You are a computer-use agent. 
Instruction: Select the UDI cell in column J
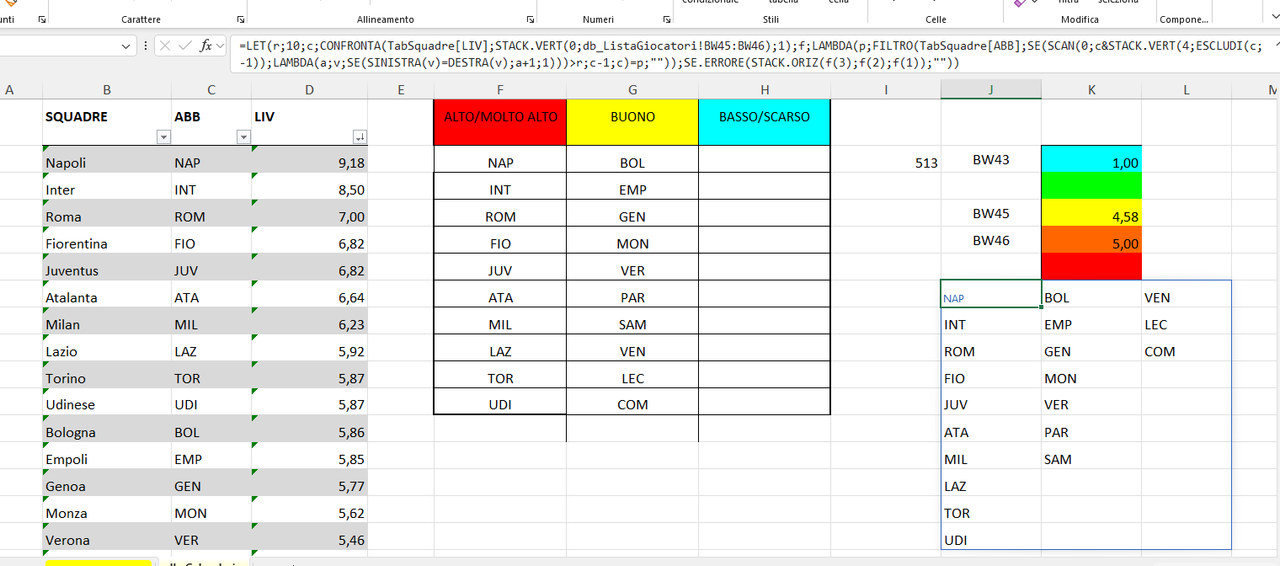tap(990, 537)
